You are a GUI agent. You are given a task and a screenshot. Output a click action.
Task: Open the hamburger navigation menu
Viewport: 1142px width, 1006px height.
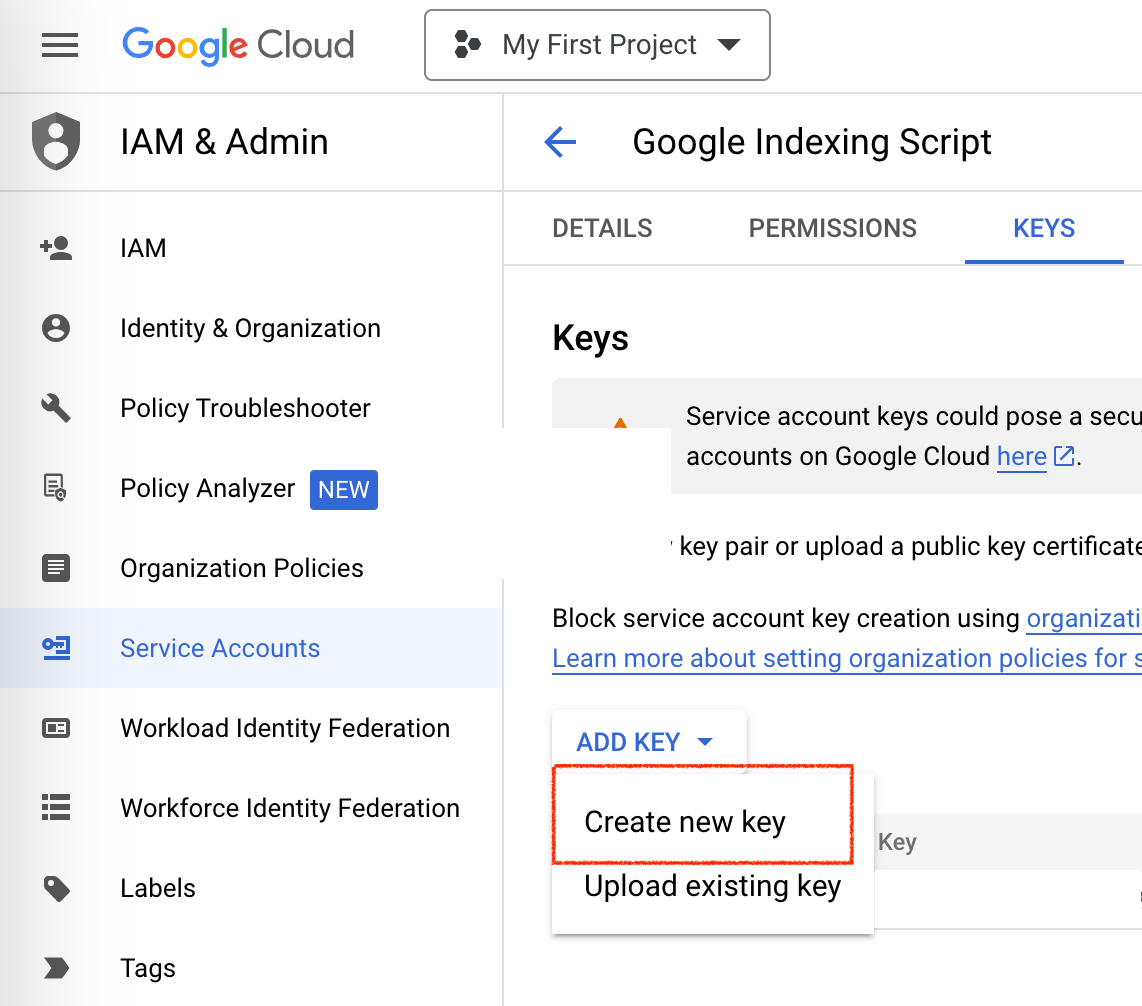[x=60, y=45]
